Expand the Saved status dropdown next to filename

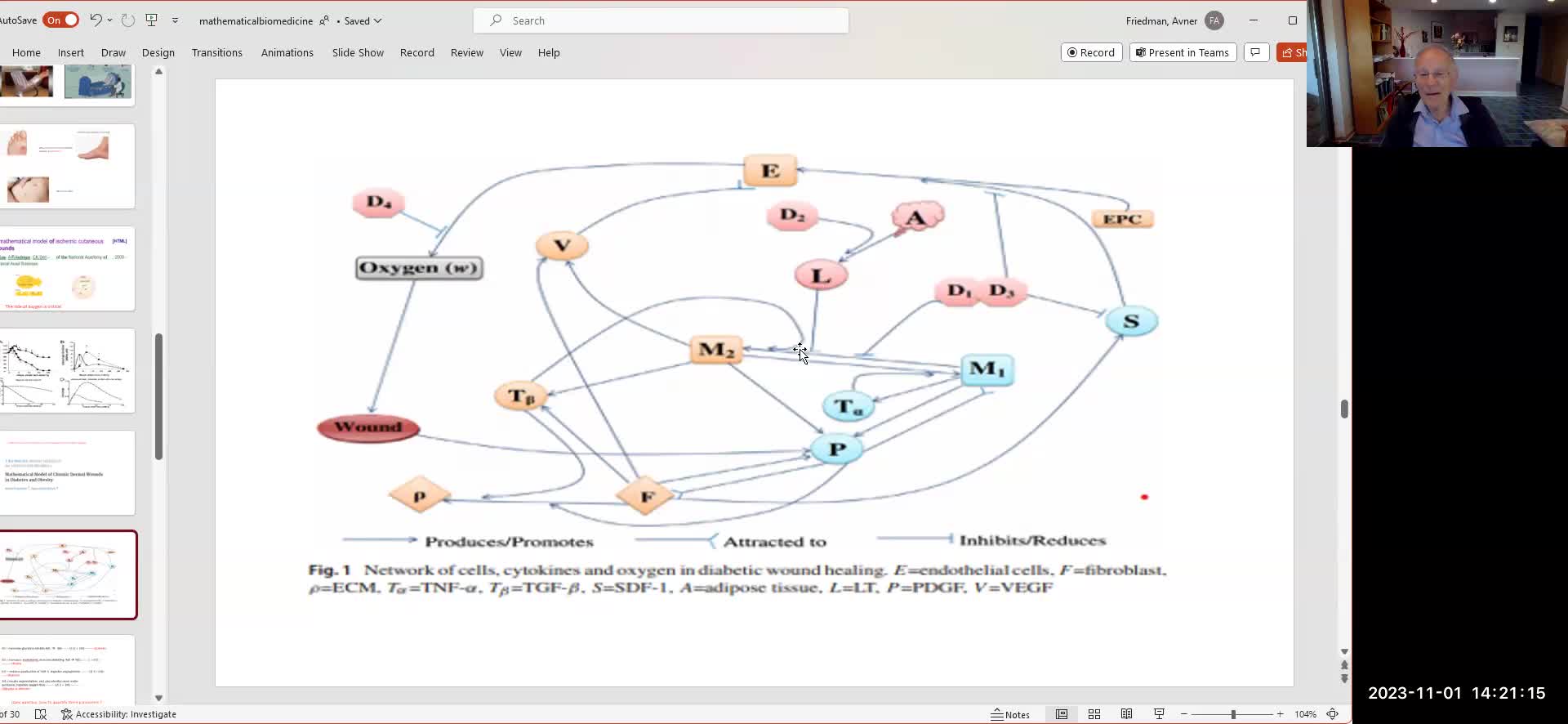[x=377, y=21]
